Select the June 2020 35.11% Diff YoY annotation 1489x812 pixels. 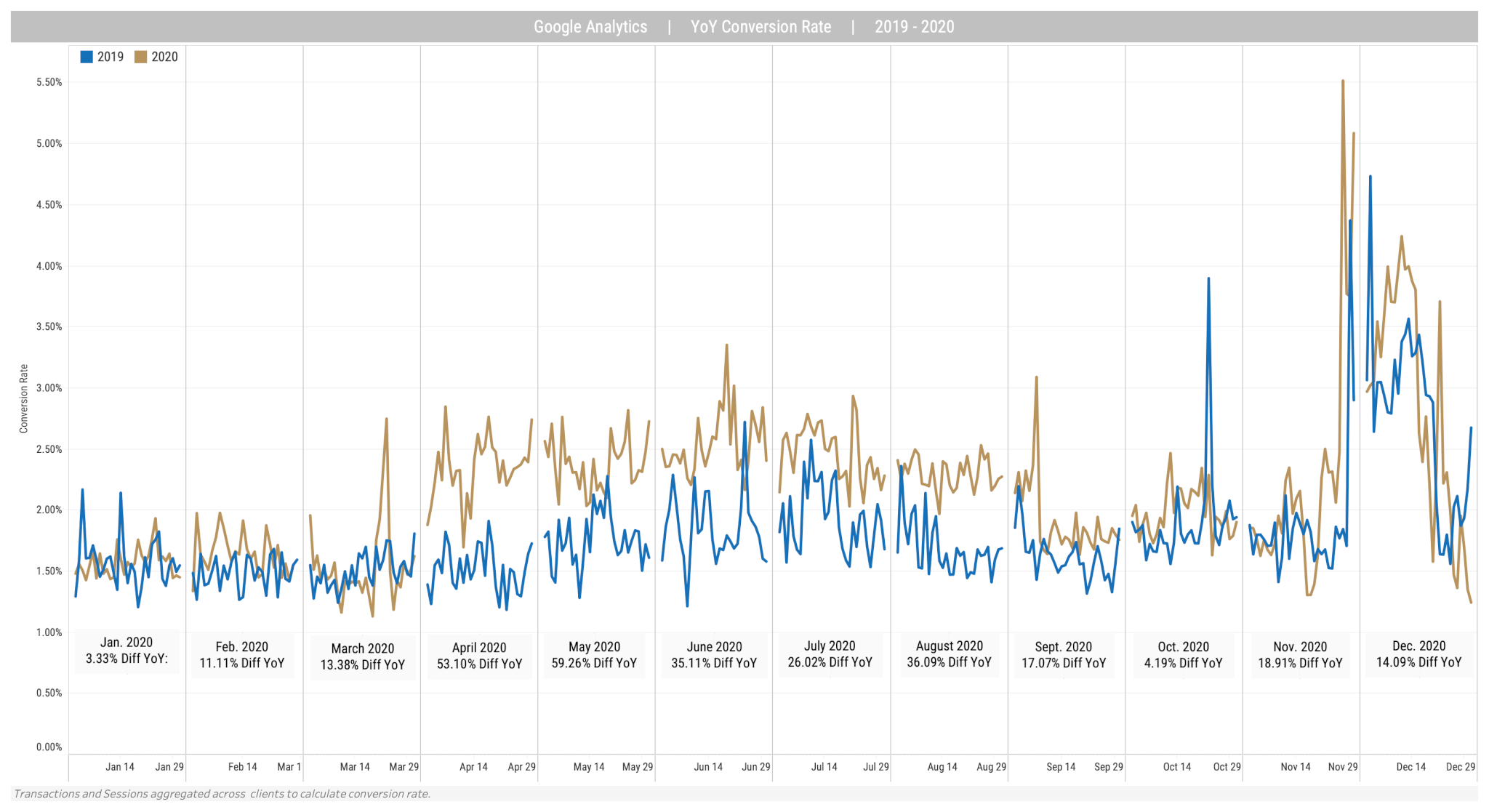coord(714,655)
